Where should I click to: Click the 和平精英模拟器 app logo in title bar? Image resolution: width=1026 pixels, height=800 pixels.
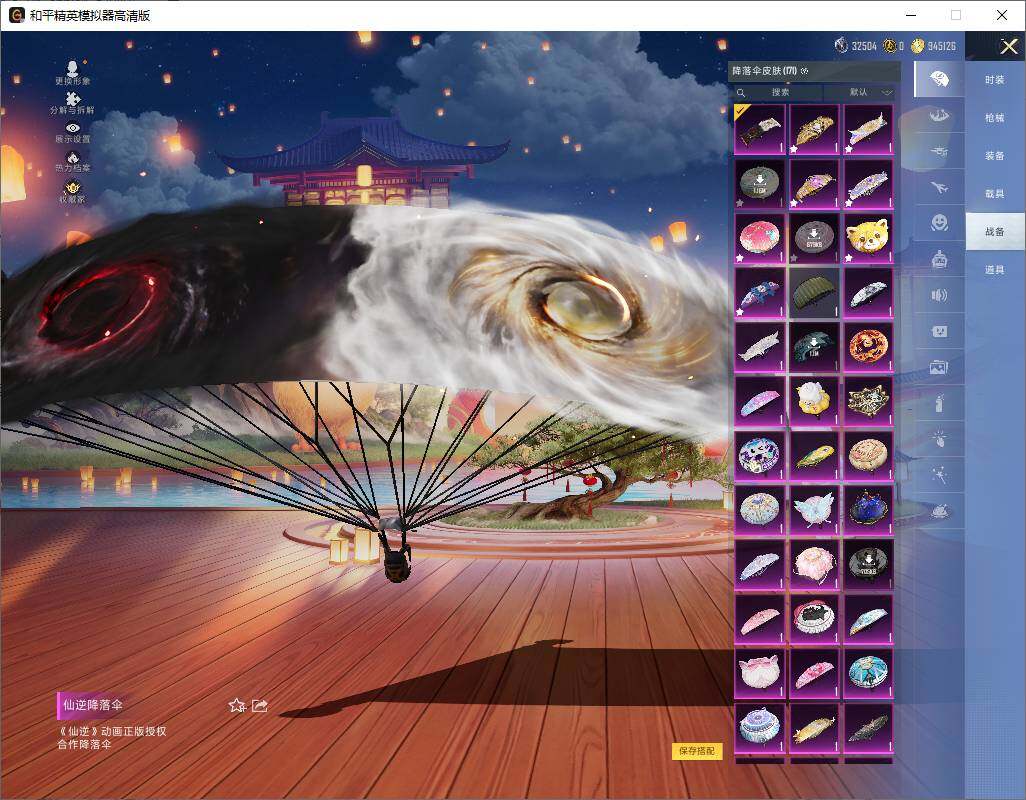pos(16,15)
